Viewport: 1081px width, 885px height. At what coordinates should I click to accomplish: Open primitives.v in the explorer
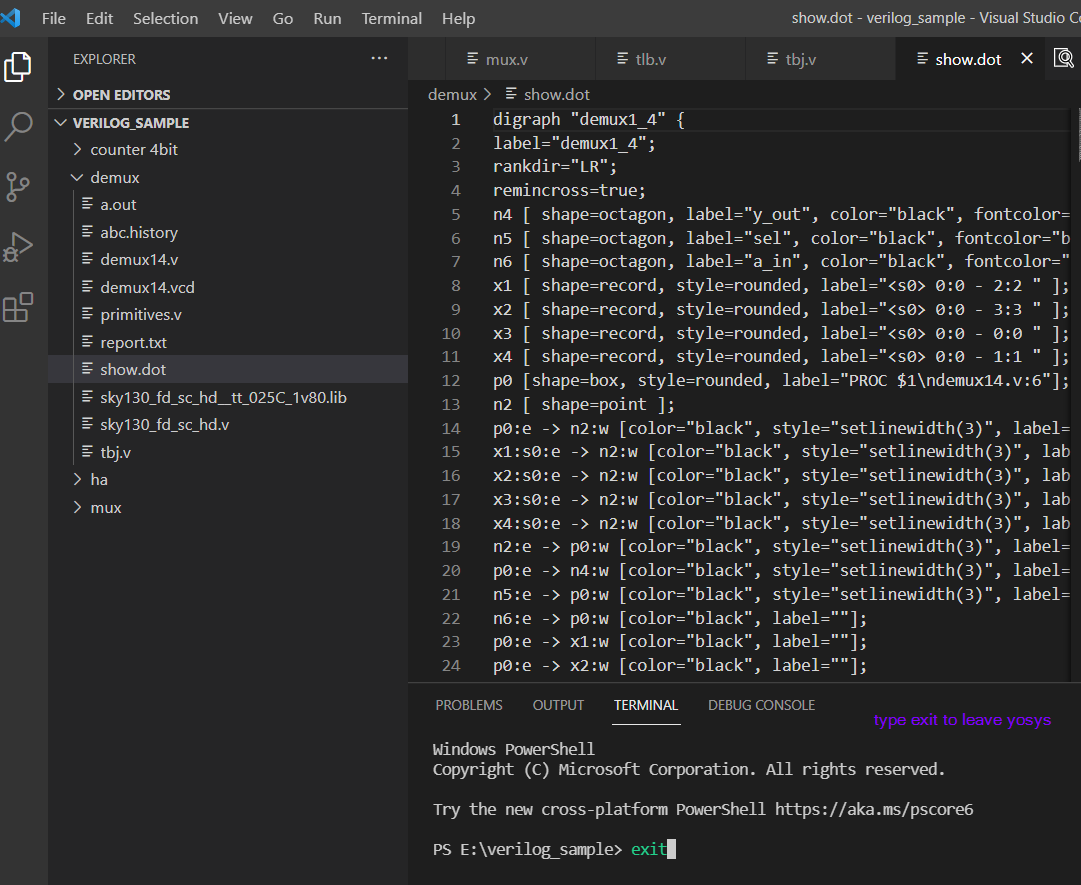(141, 314)
